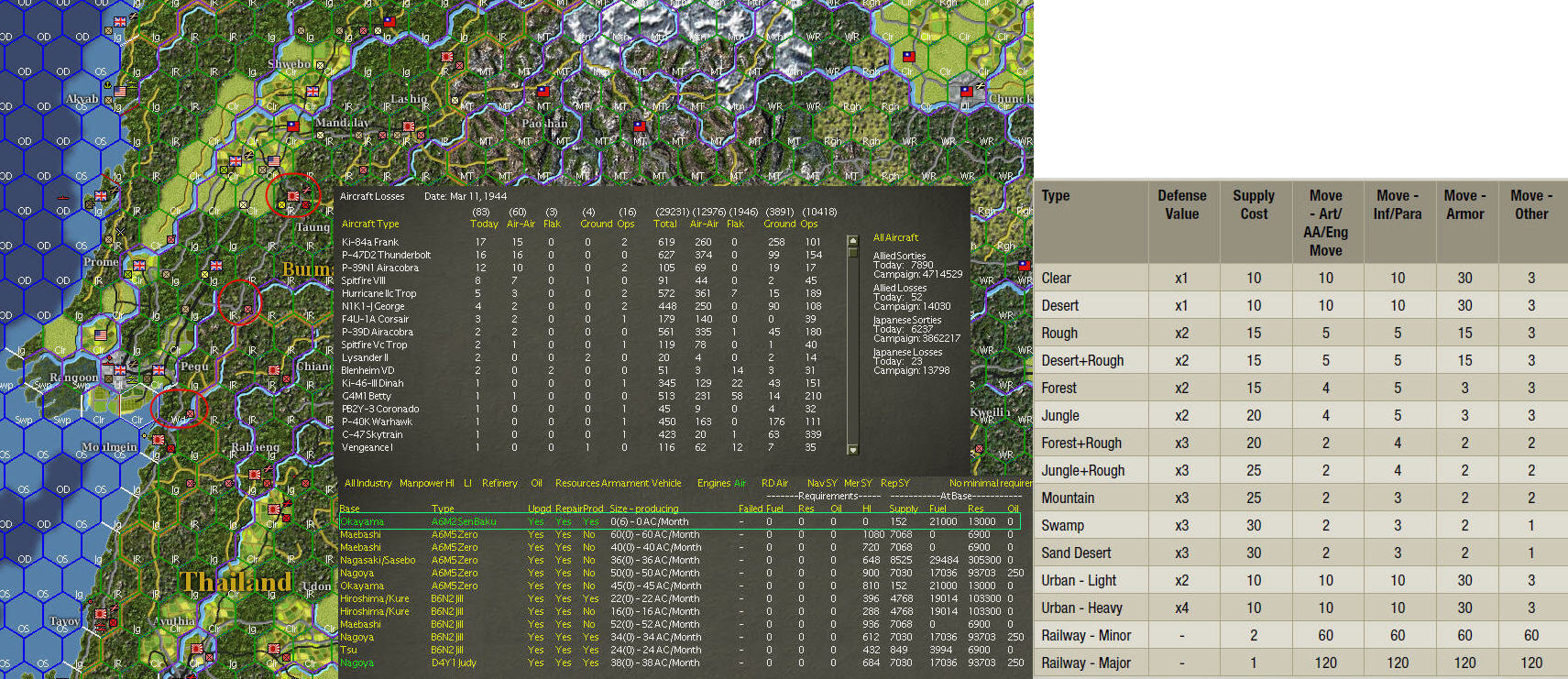Toggle Prod setting for Nagoya D4Y1 Judy

coord(590,663)
